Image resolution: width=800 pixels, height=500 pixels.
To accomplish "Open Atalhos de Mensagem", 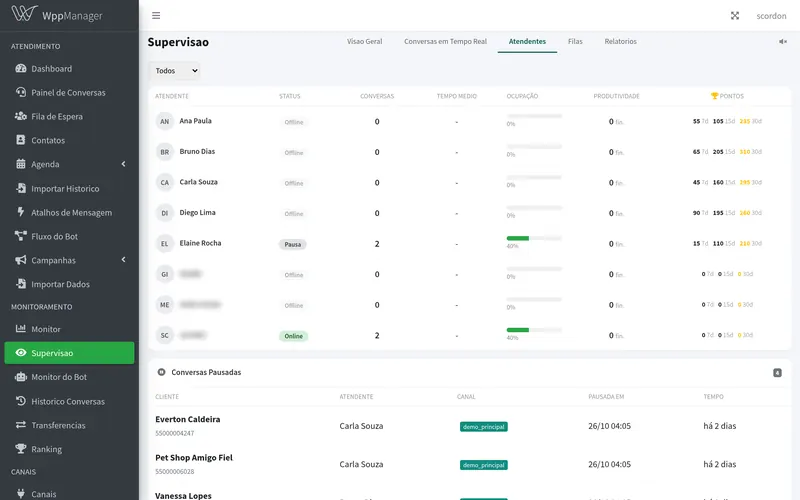I will point(69,212).
